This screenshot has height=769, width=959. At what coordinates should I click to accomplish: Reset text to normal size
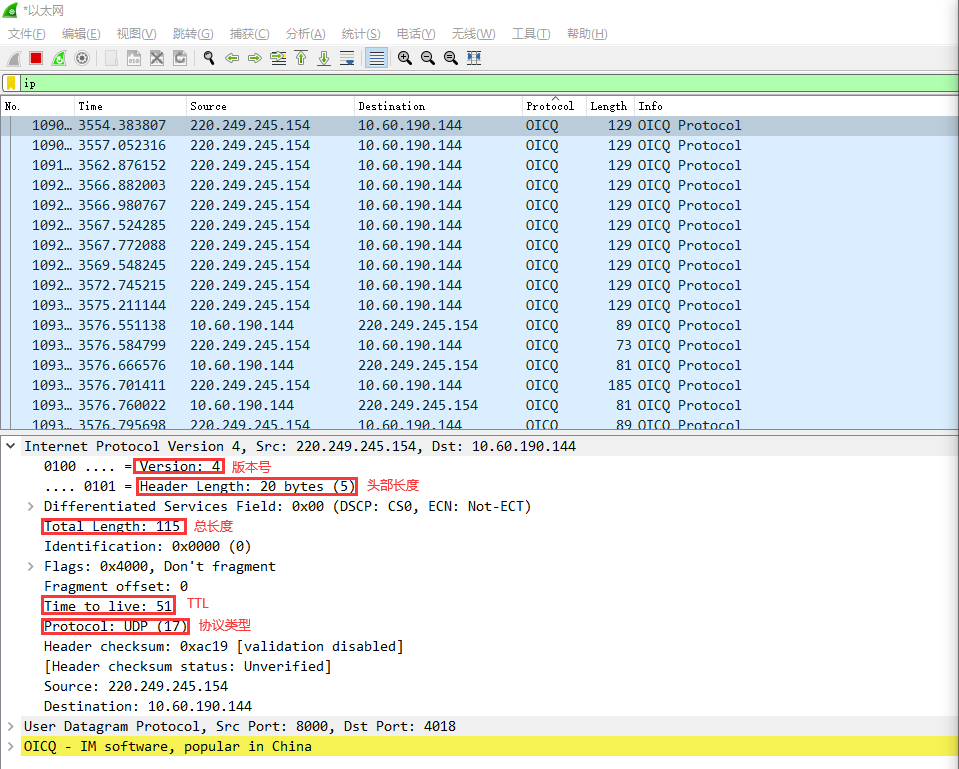451,58
